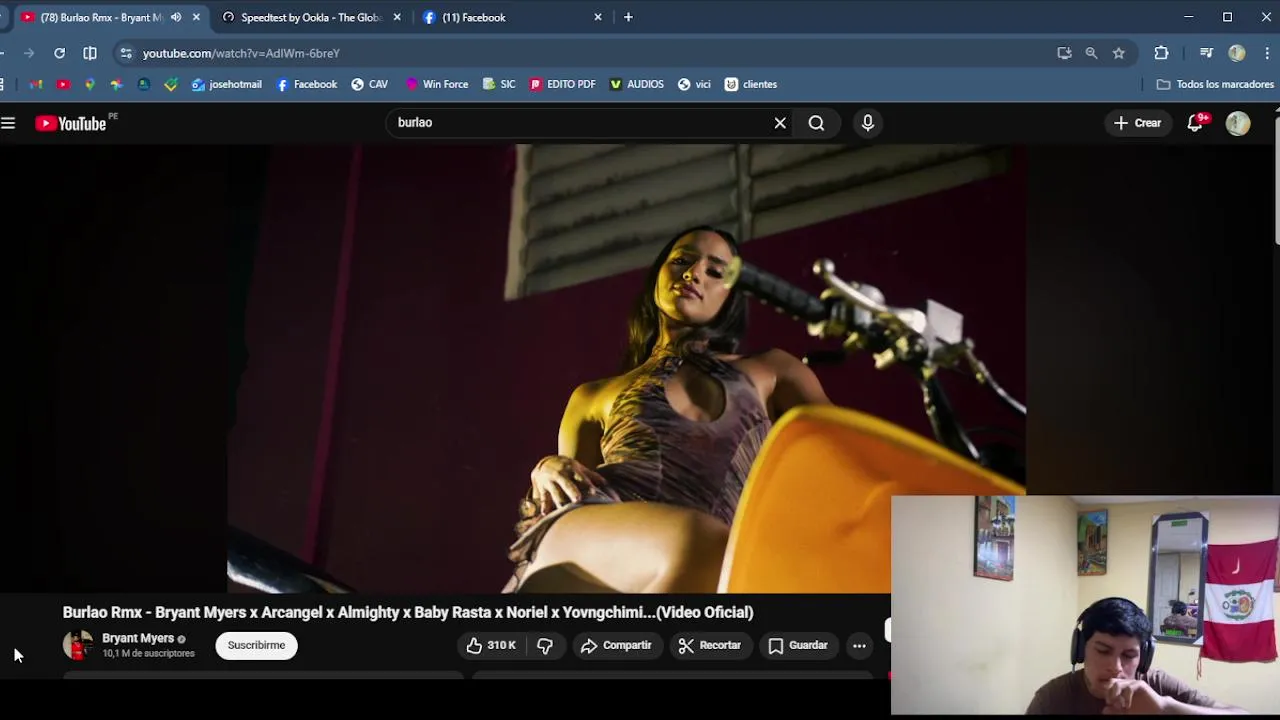Open the zoom magnifier in address bar
Image resolution: width=1280 pixels, height=720 pixels.
(1091, 53)
